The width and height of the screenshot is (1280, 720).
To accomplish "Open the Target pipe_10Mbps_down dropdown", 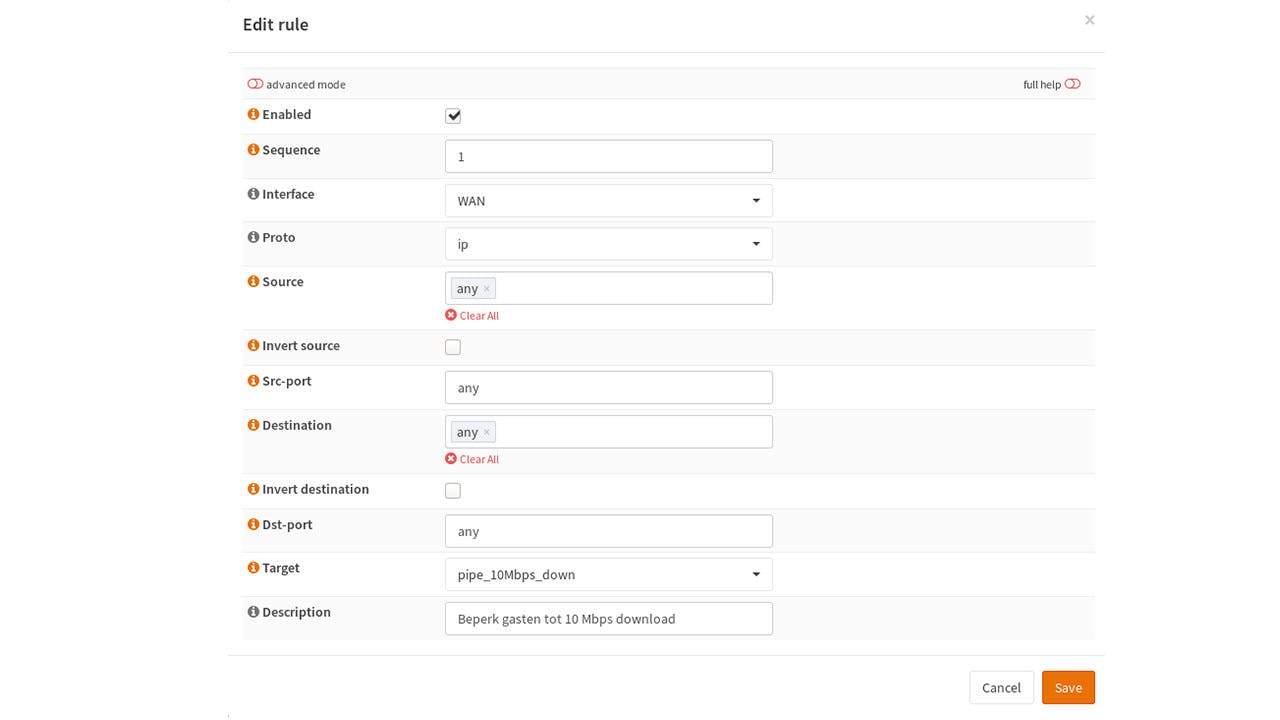I will pos(608,575).
